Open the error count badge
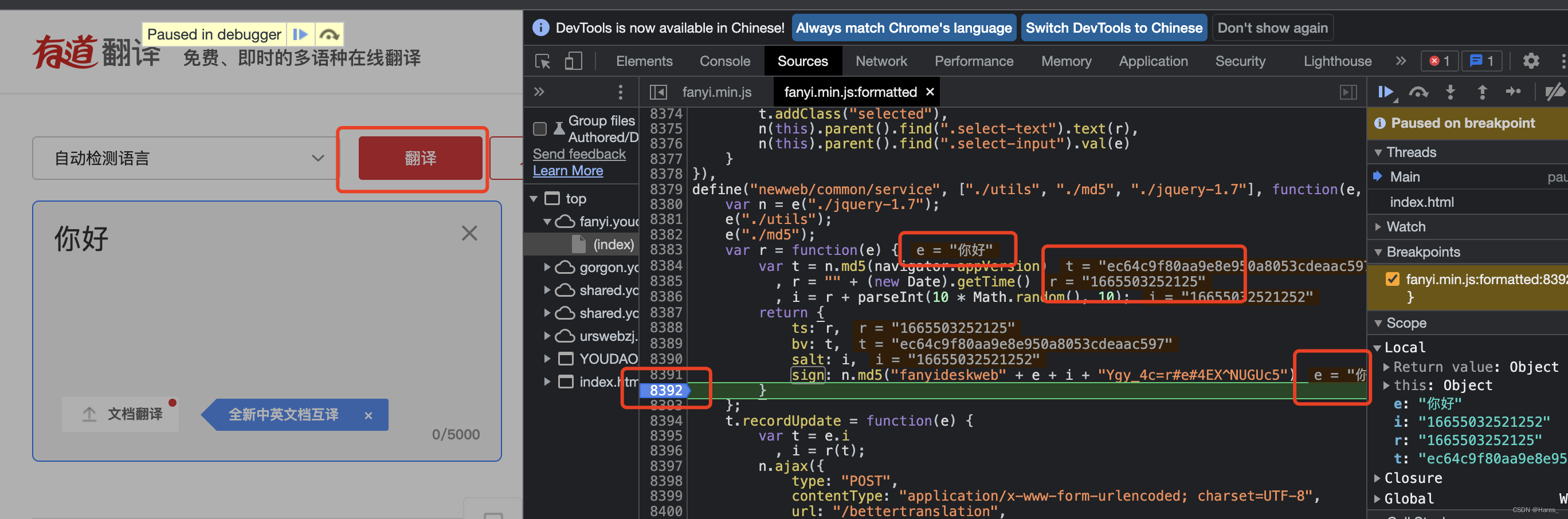Image resolution: width=1568 pixels, height=519 pixels. [x=1439, y=61]
